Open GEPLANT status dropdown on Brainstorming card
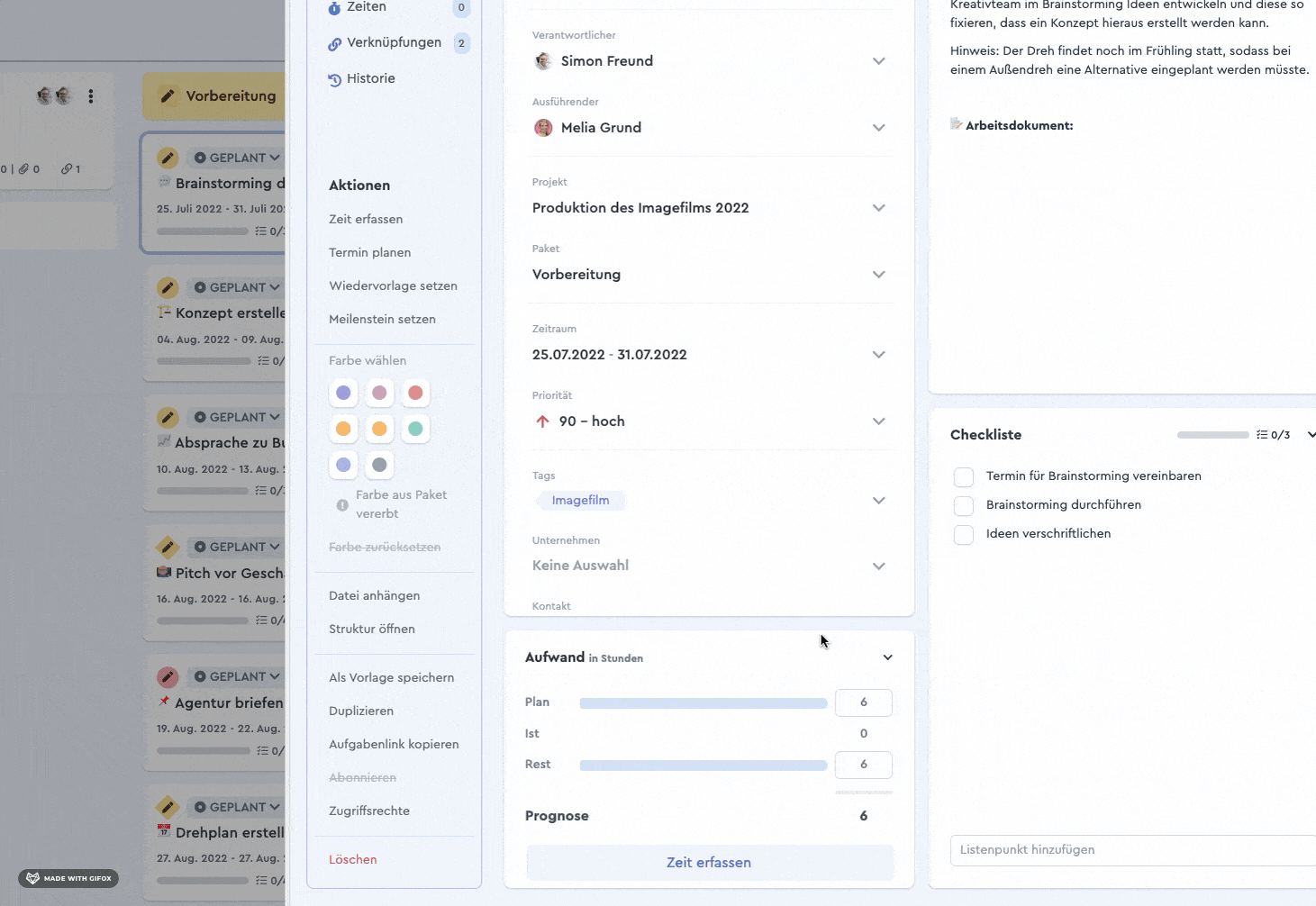 (x=237, y=158)
